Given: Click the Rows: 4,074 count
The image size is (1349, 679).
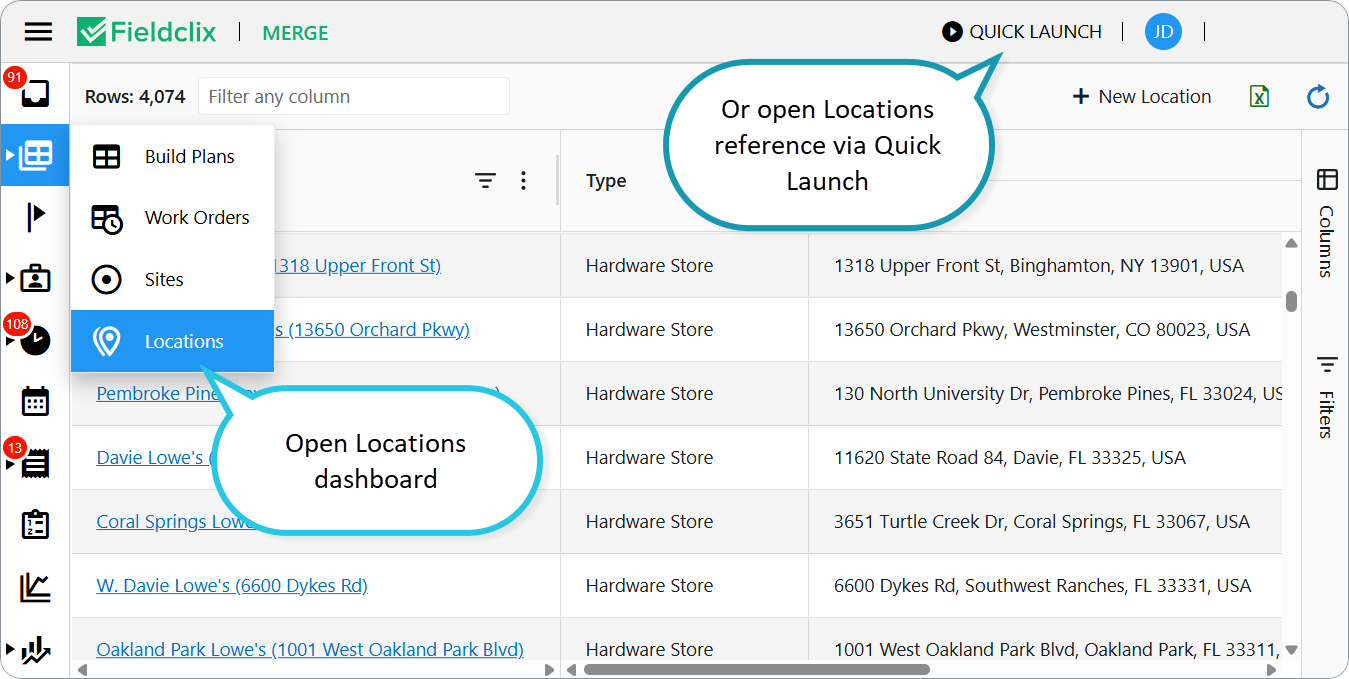Looking at the screenshot, I should point(135,97).
